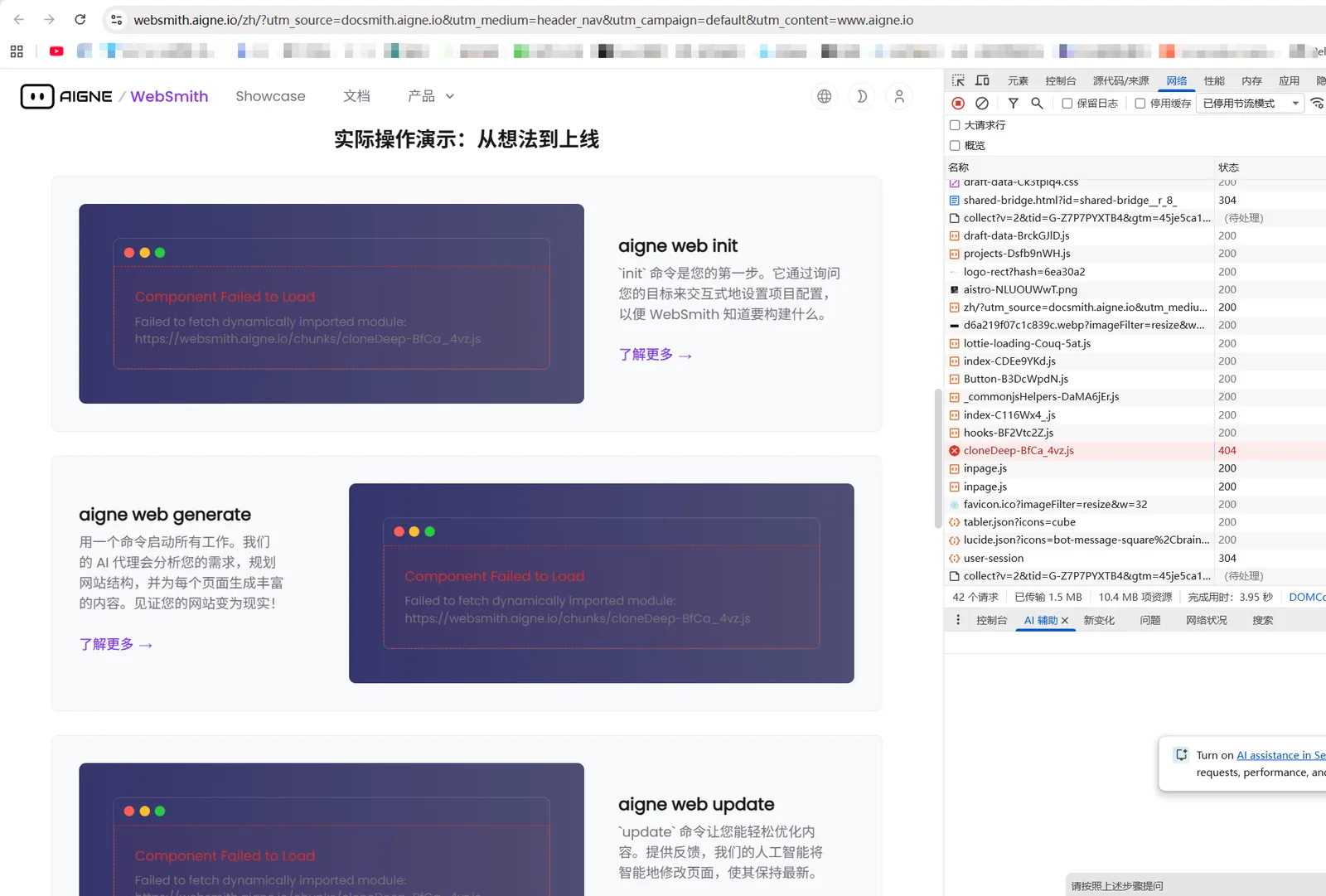Select the hooks-BF2Vtc2Z.js request

point(1135,433)
